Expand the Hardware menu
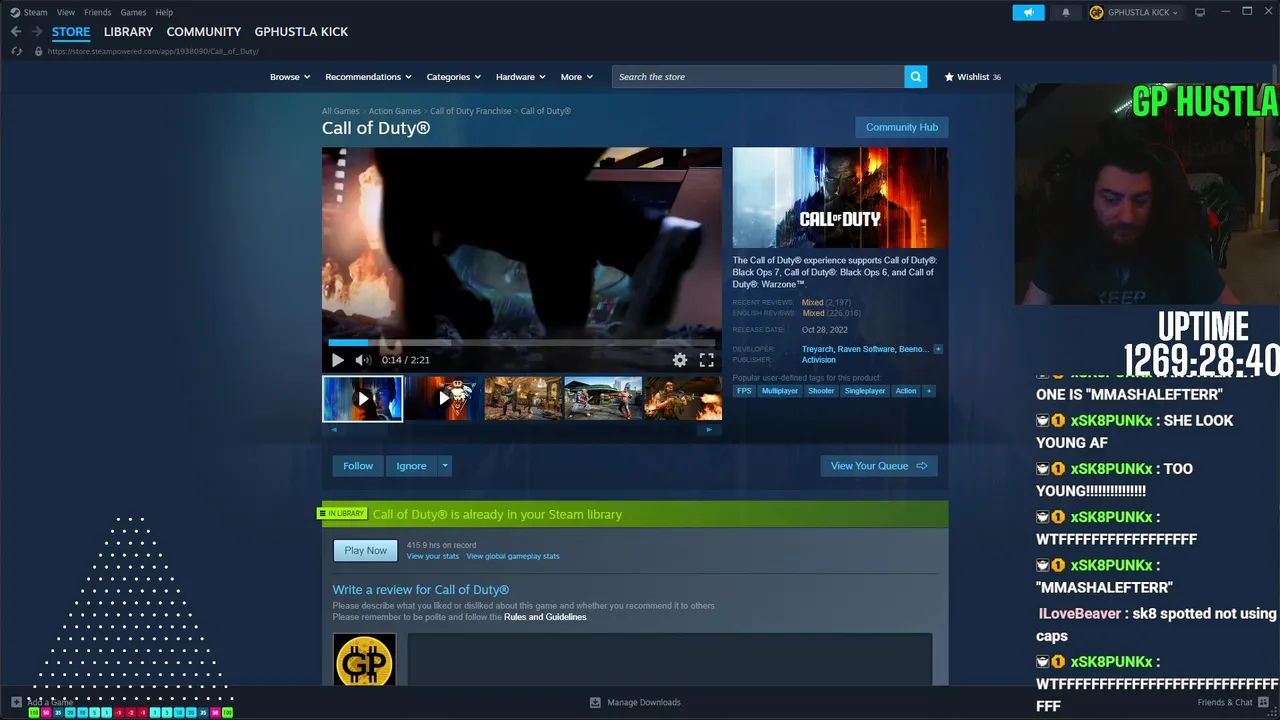The image size is (1280, 720). point(520,77)
